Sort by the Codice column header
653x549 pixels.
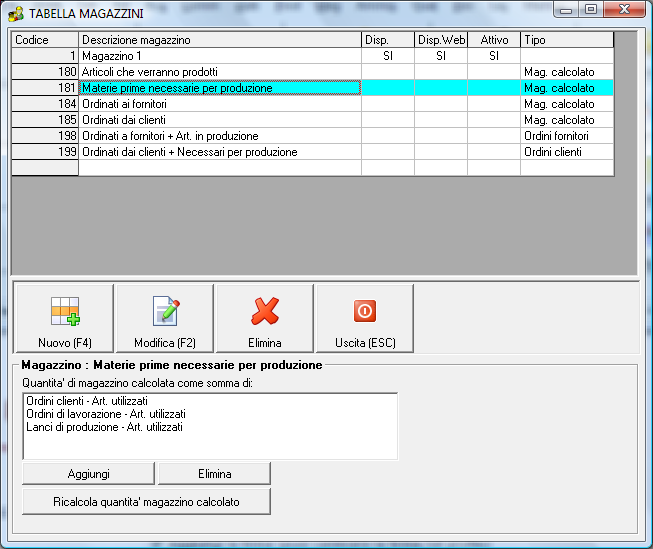click(45, 40)
